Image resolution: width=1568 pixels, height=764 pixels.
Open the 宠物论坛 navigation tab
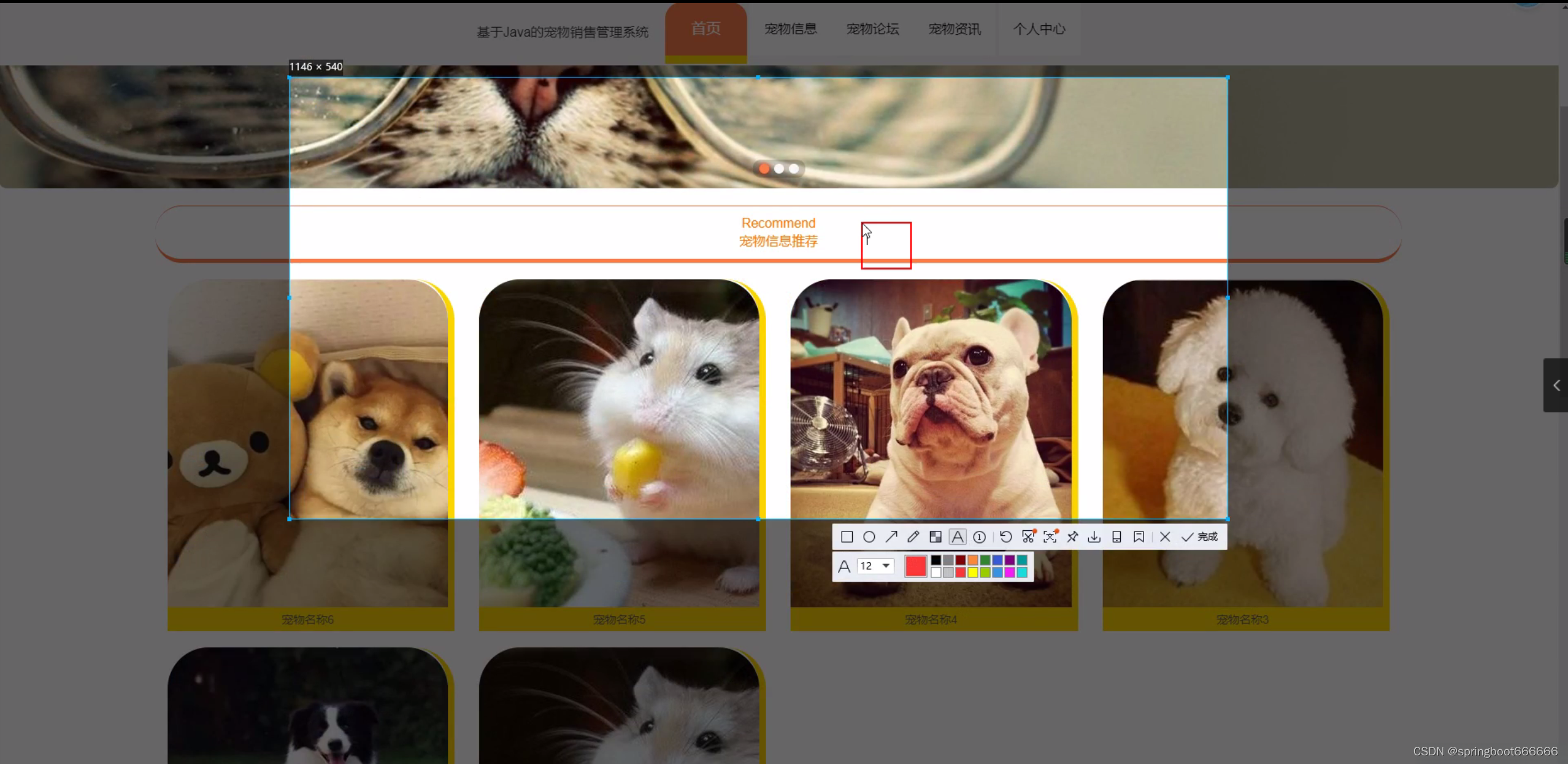pos(872,29)
